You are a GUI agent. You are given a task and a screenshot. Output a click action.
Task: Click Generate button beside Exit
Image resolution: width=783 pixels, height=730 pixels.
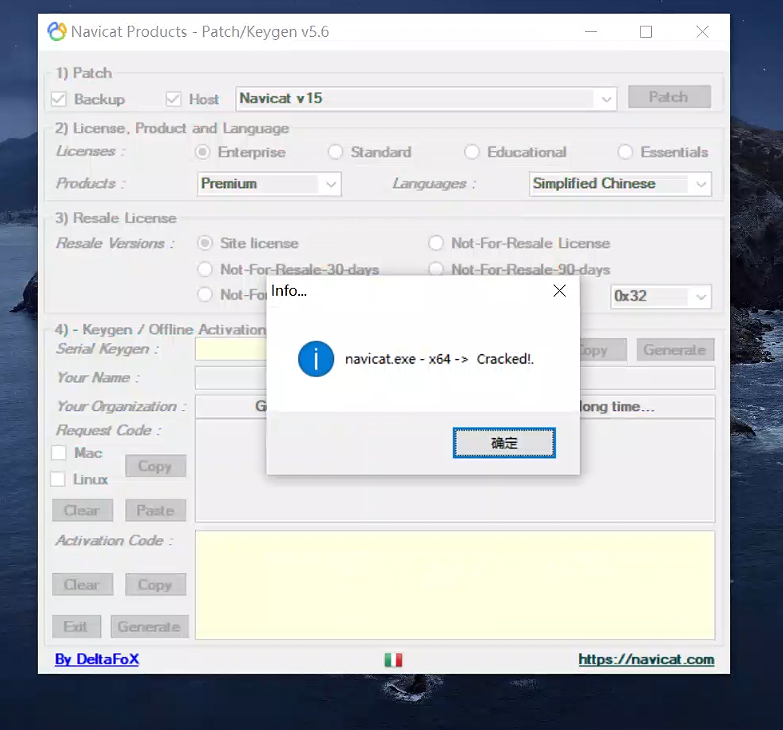tap(149, 626)
